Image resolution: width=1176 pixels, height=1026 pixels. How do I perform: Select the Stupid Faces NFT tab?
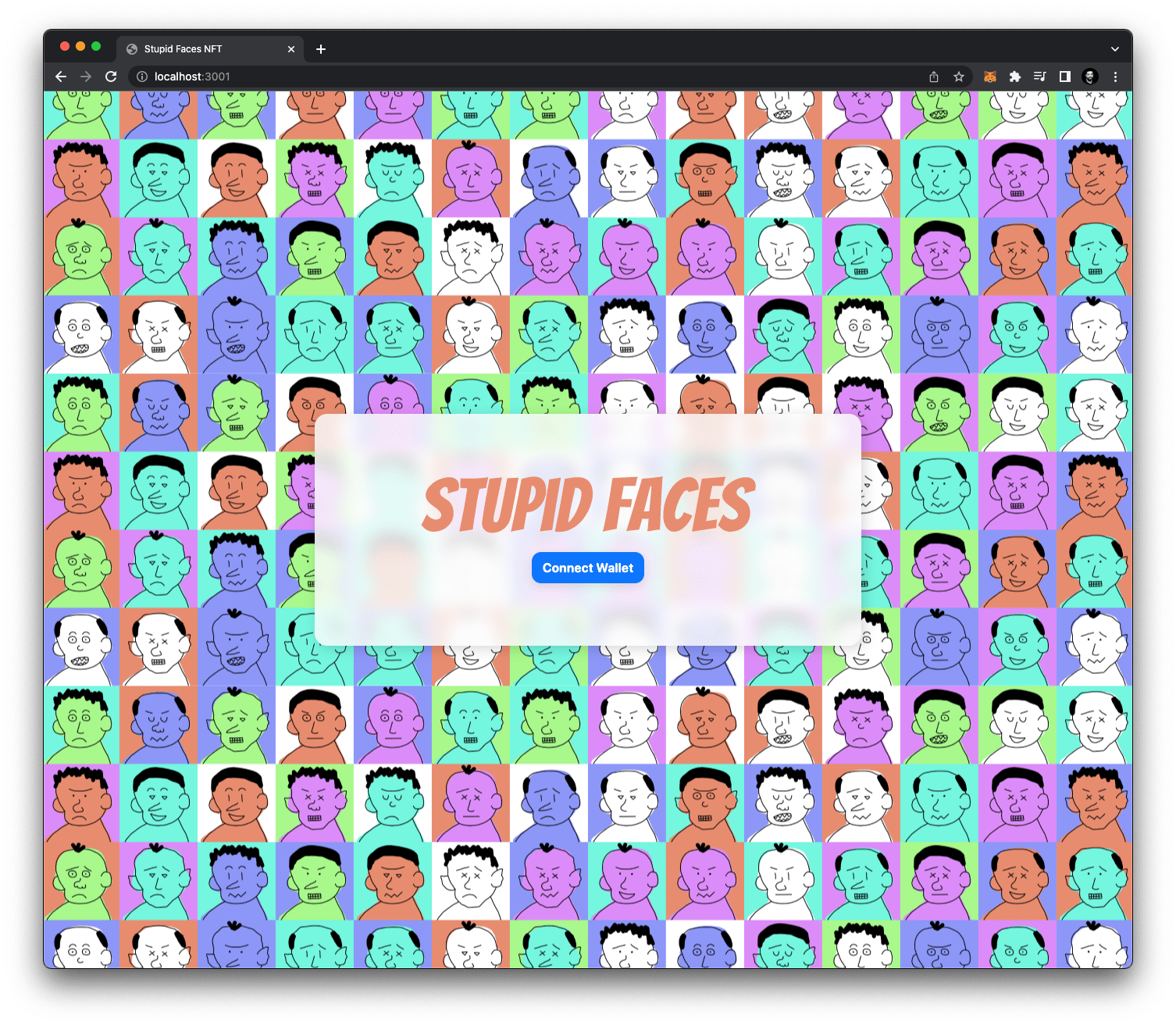click(211, 48)
